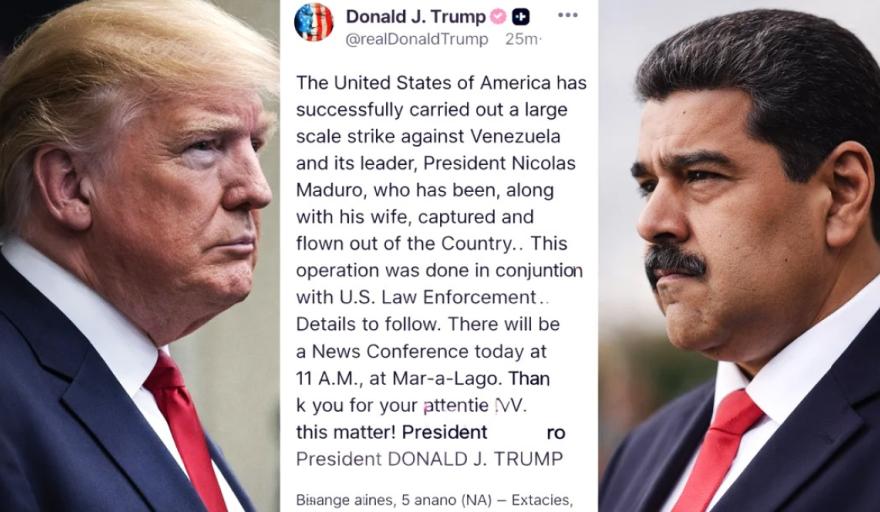Select the left photo of the man in profile
The height and width of the screenshot is (512, 880).
140,256
